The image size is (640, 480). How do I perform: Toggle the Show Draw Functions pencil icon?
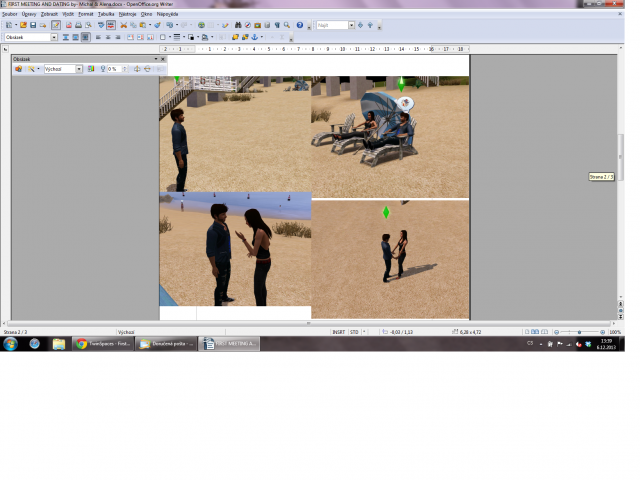pos(225,25)
